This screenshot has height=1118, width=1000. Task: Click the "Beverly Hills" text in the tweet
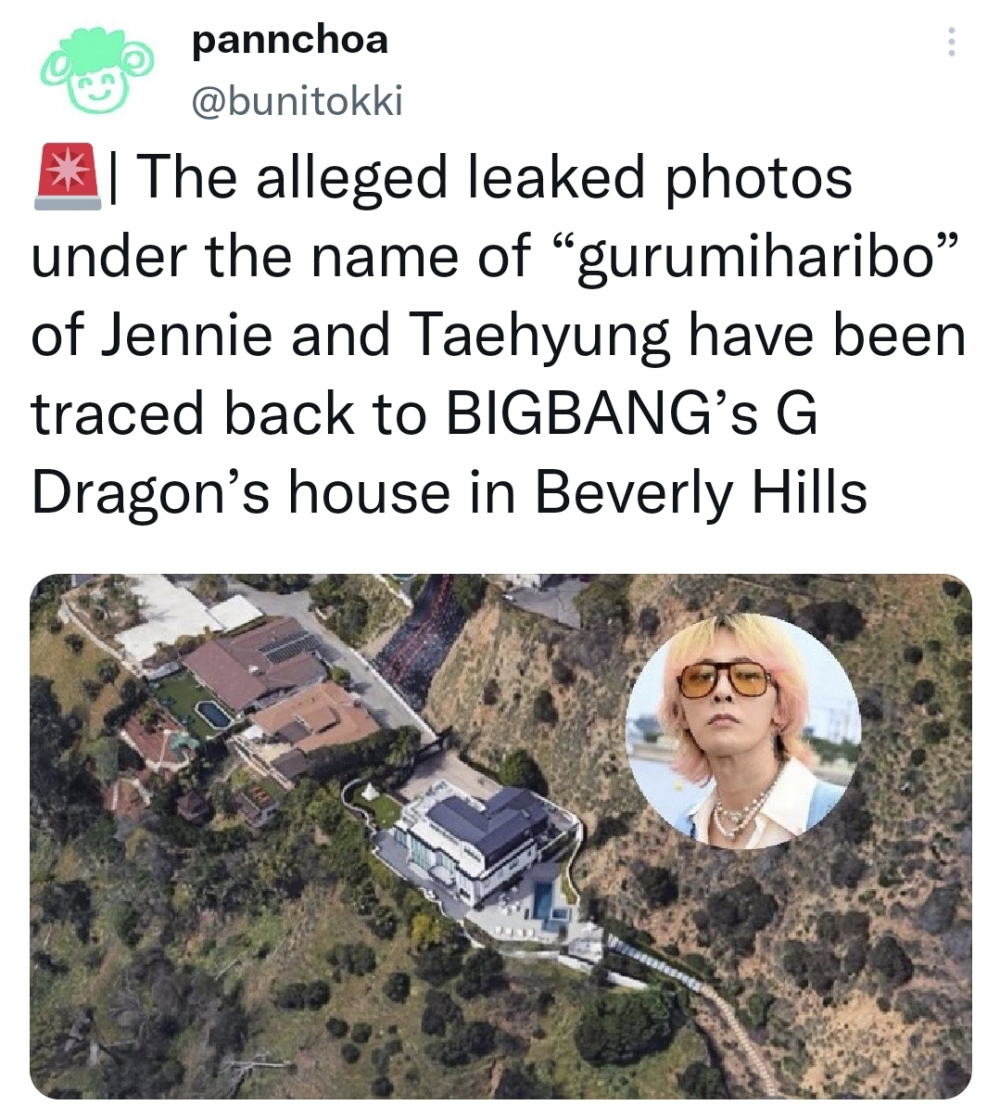(701, 492)
